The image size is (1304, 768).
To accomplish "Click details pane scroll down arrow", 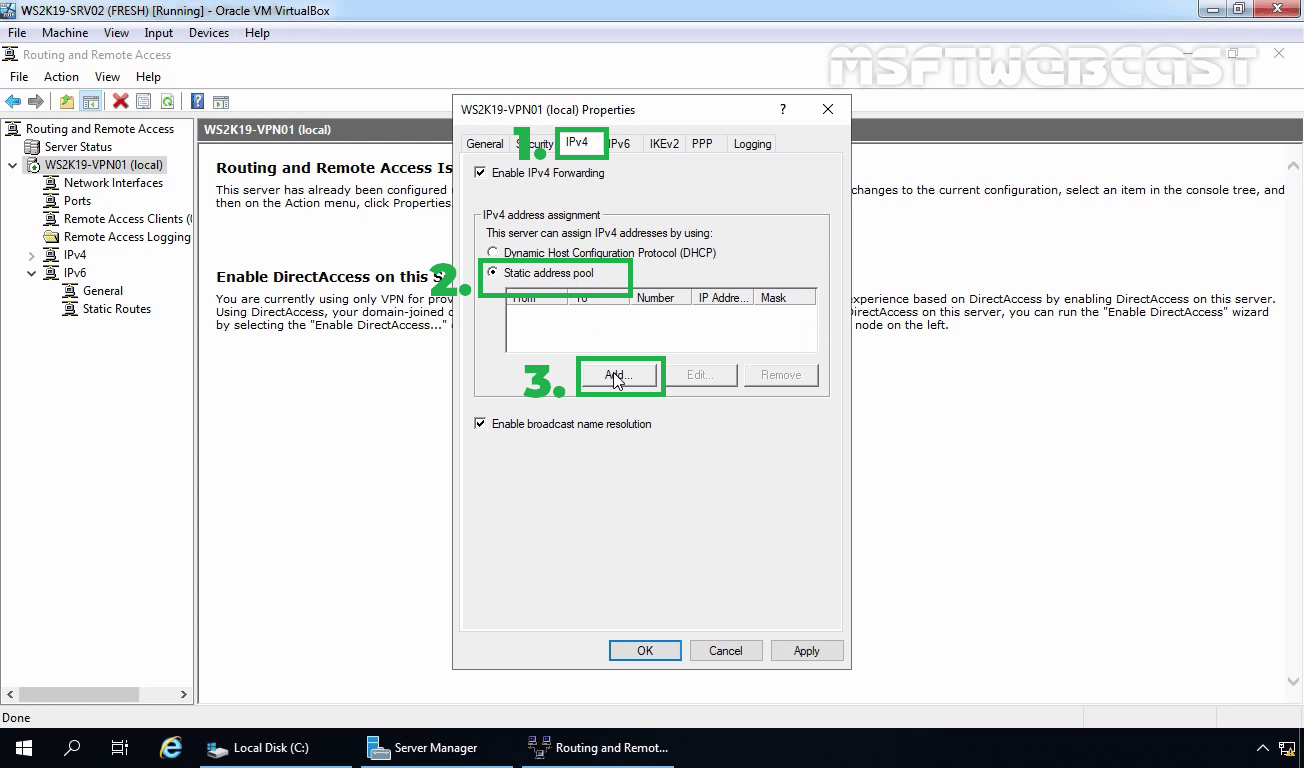I will 1293,682.
